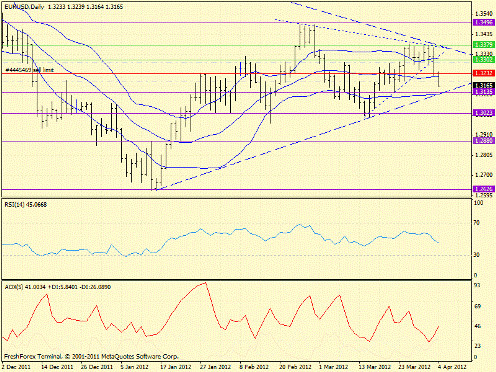Click the 23 Mar 2012 date label
This screenshot has height=372, width=496.
tap(414, 367)
